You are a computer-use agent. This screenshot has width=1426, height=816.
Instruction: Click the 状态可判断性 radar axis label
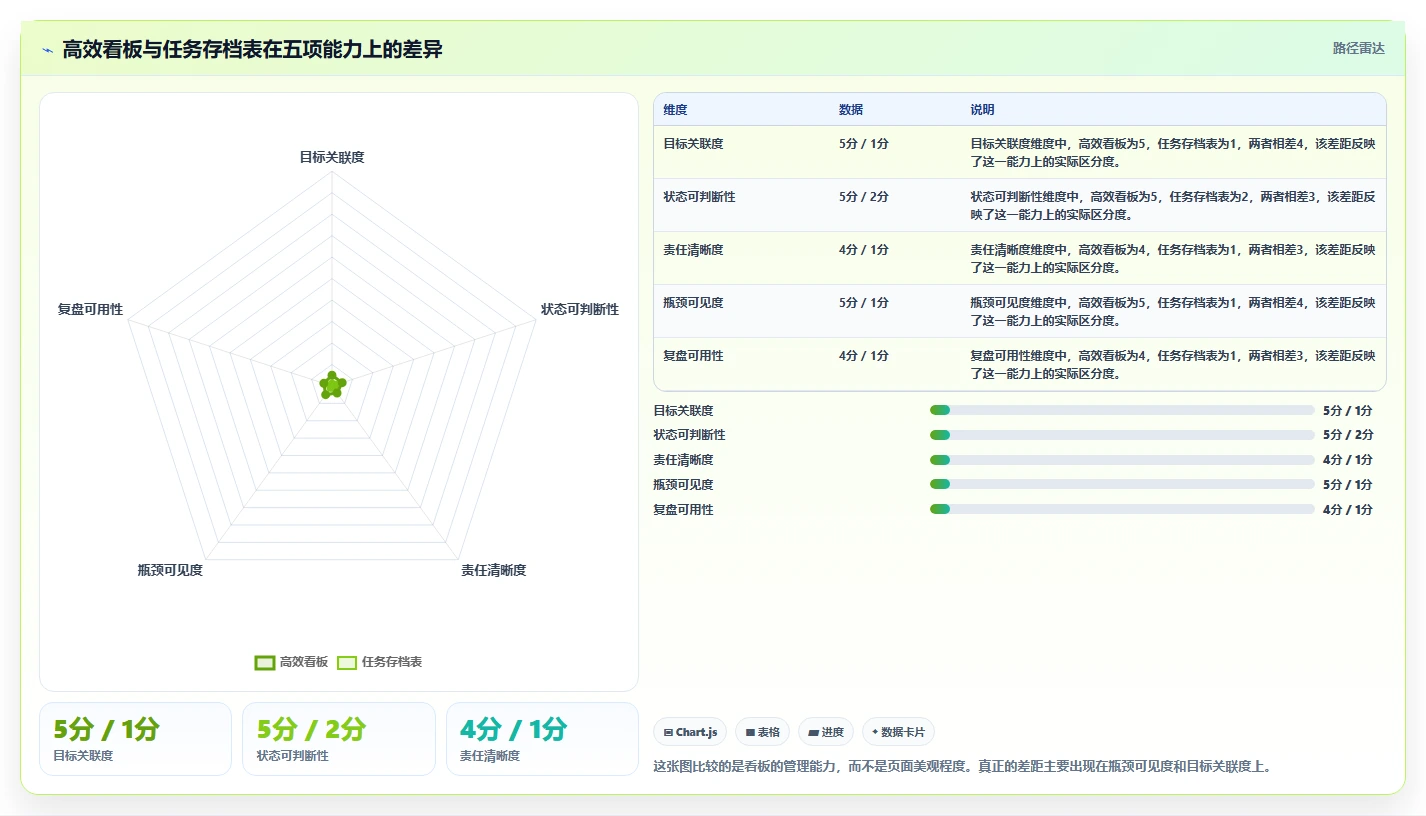[580, 310]
